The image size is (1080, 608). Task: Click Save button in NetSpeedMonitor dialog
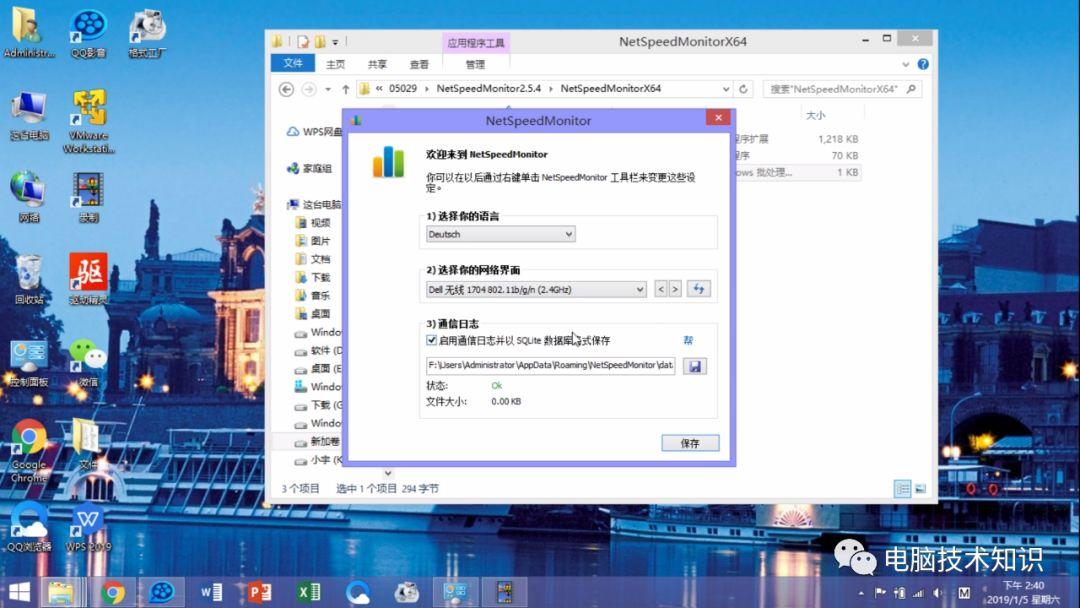pos(690,443)
